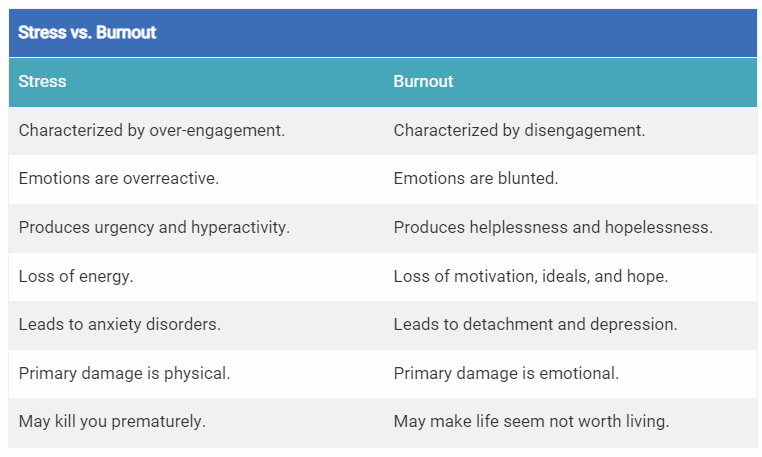
Task: Click 'Emotions are blunted.' text
Action: [x=476, y=179]
